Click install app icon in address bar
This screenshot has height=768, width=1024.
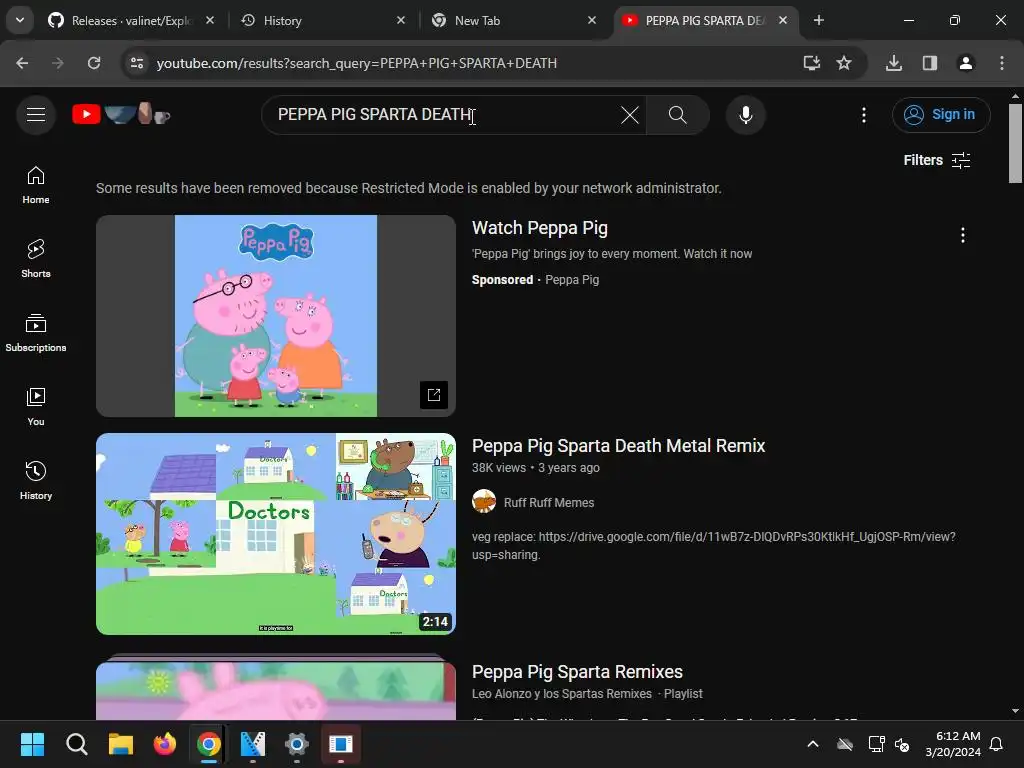coord(812,63)
